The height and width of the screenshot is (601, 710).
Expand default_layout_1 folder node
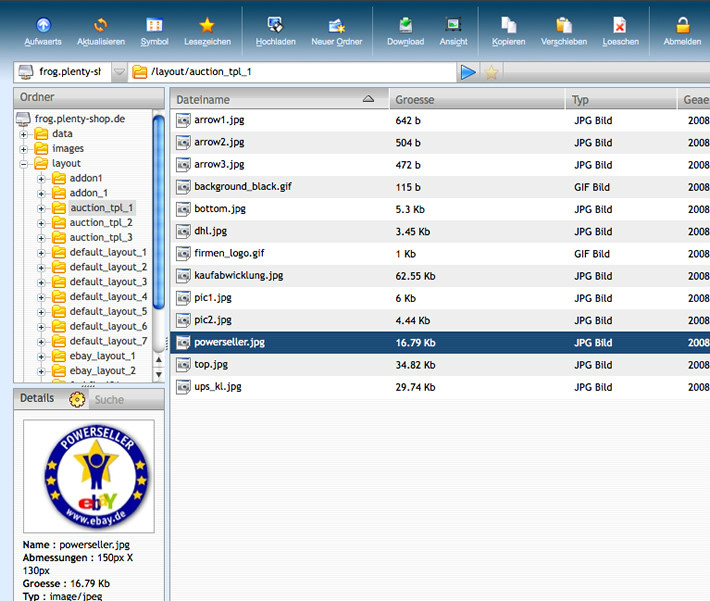click(x=41, y=253)
